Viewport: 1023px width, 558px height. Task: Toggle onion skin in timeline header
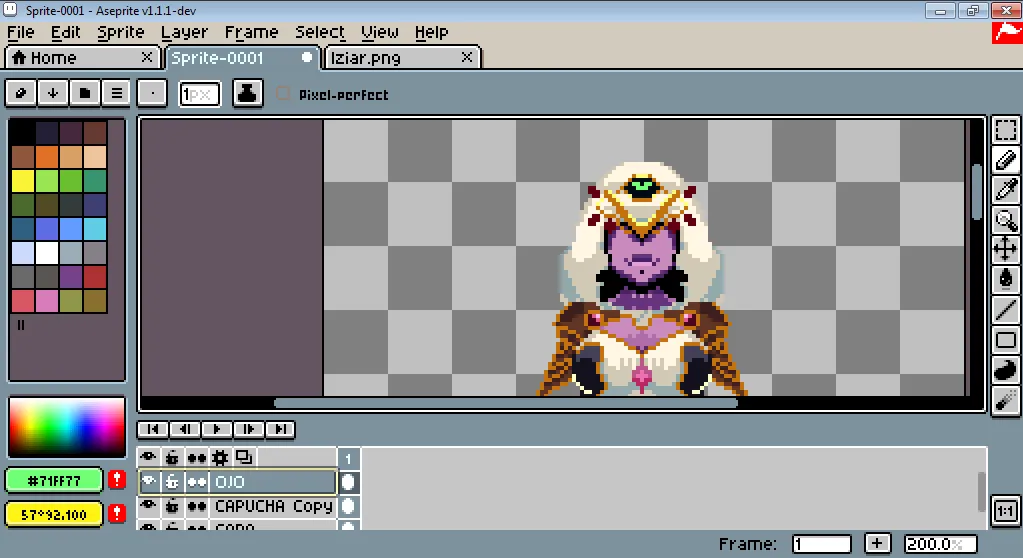tap(244, 457)
